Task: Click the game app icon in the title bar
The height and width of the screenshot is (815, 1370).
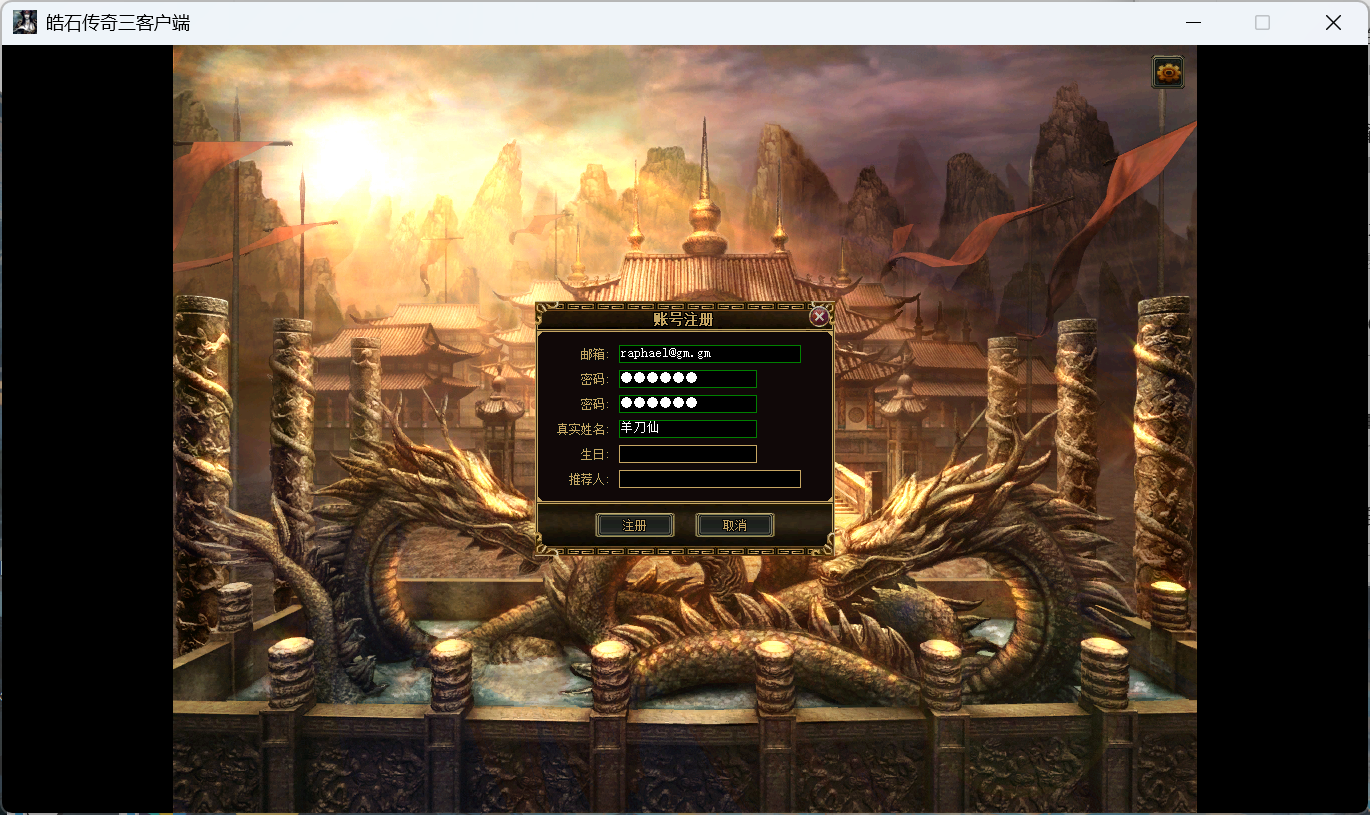Action: tap(25, 22)
